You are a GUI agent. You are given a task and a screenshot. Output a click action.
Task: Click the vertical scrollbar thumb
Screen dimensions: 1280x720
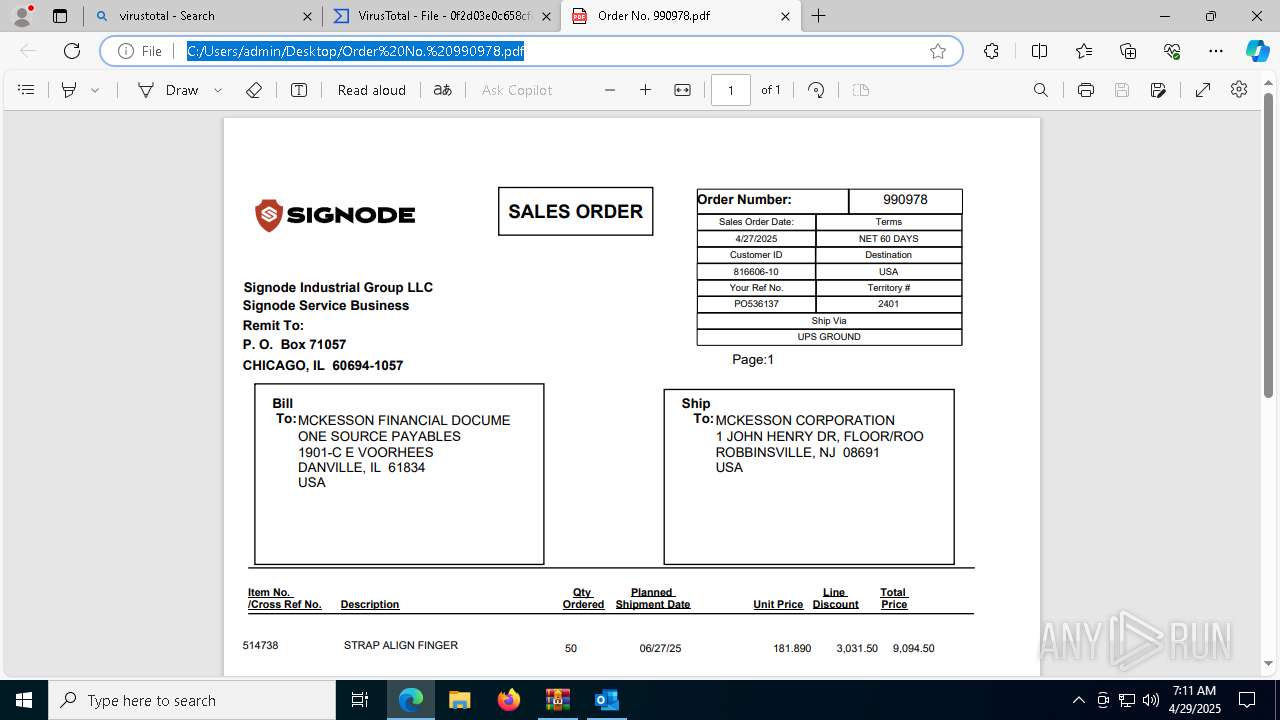point(1268,245)
